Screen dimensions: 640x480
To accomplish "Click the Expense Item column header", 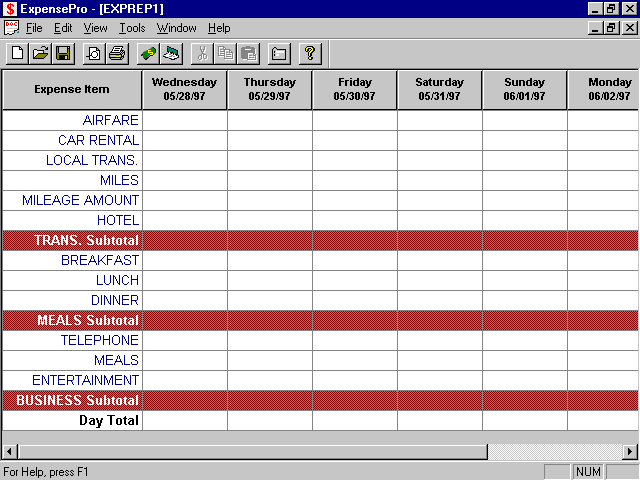I will [72, 89].
